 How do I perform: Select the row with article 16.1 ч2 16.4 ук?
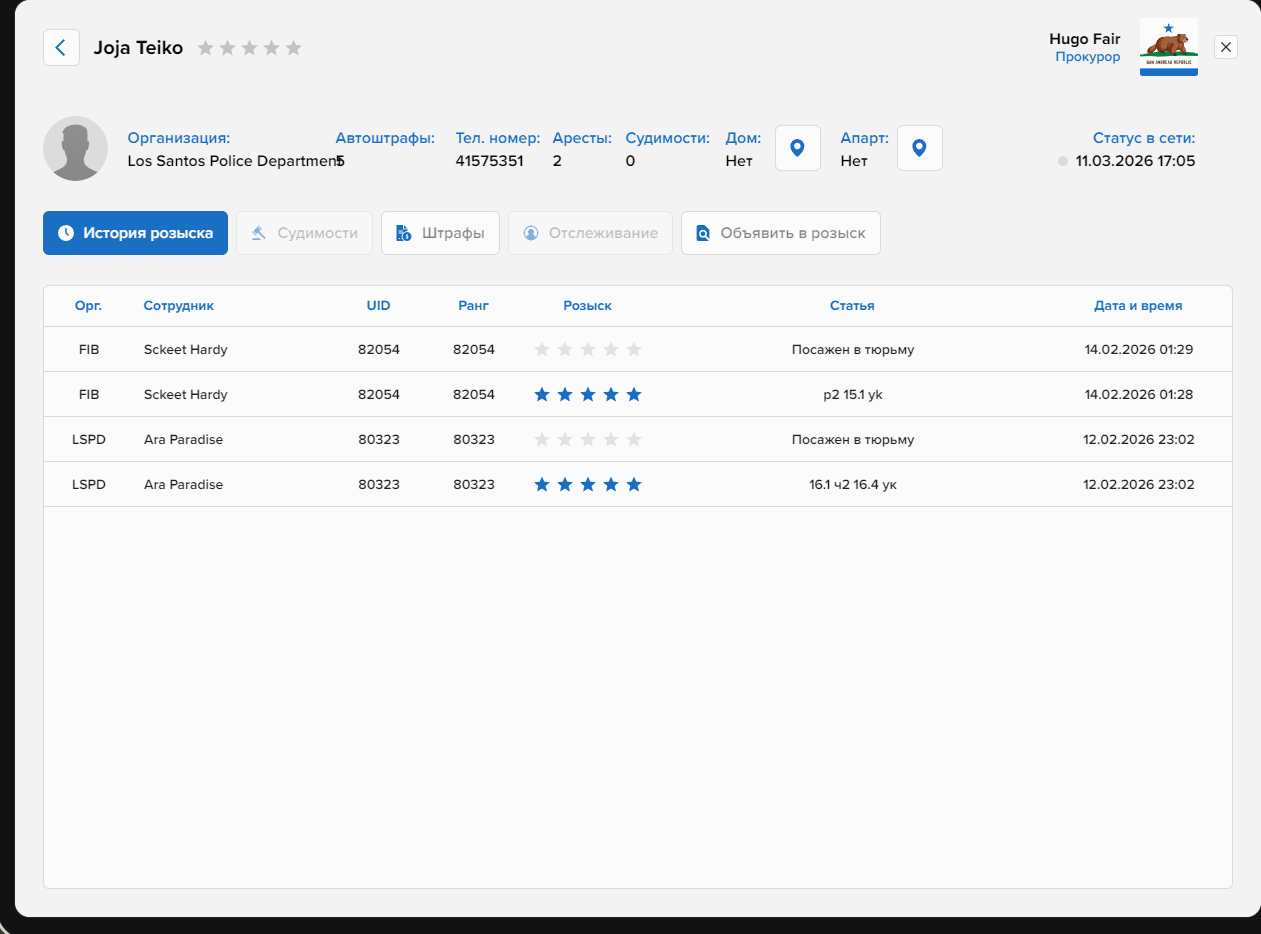coord(852,485)
